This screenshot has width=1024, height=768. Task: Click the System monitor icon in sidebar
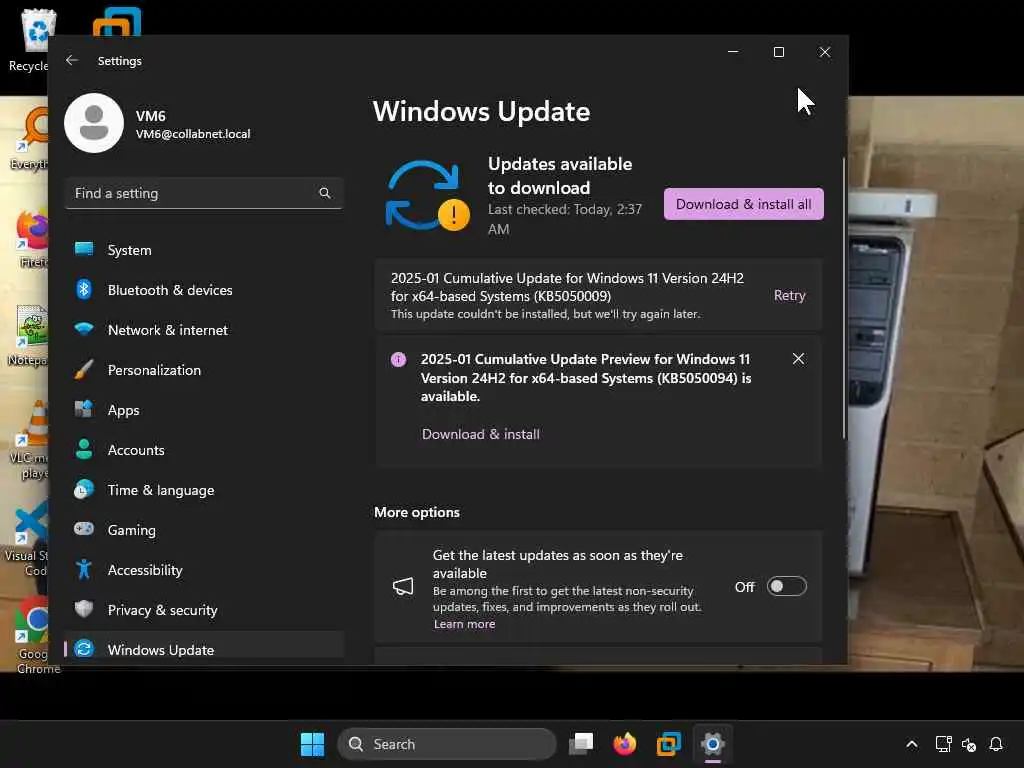pos(84,249)
